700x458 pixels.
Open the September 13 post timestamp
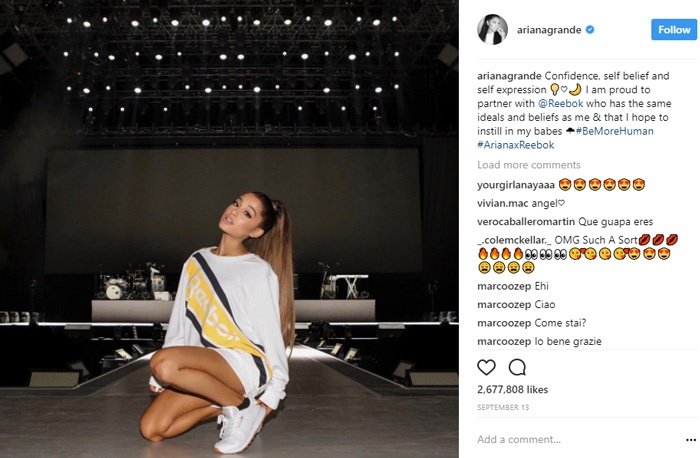coord(503,407)
